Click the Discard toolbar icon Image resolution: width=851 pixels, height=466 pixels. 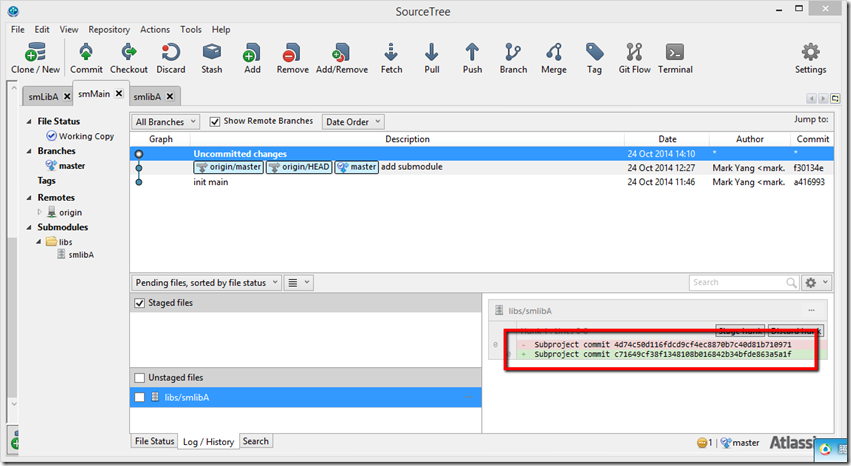pyautogui.click(x=170, y=58)
